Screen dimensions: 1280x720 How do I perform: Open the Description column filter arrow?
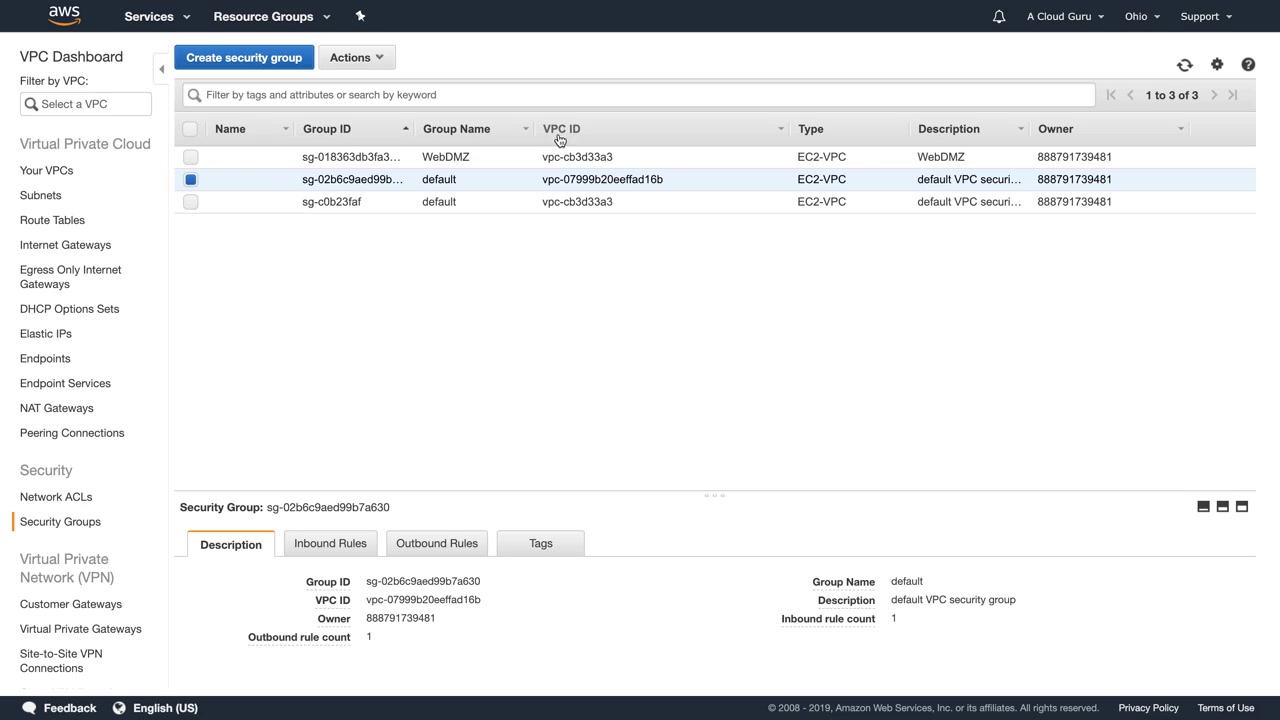point(1020,129)
